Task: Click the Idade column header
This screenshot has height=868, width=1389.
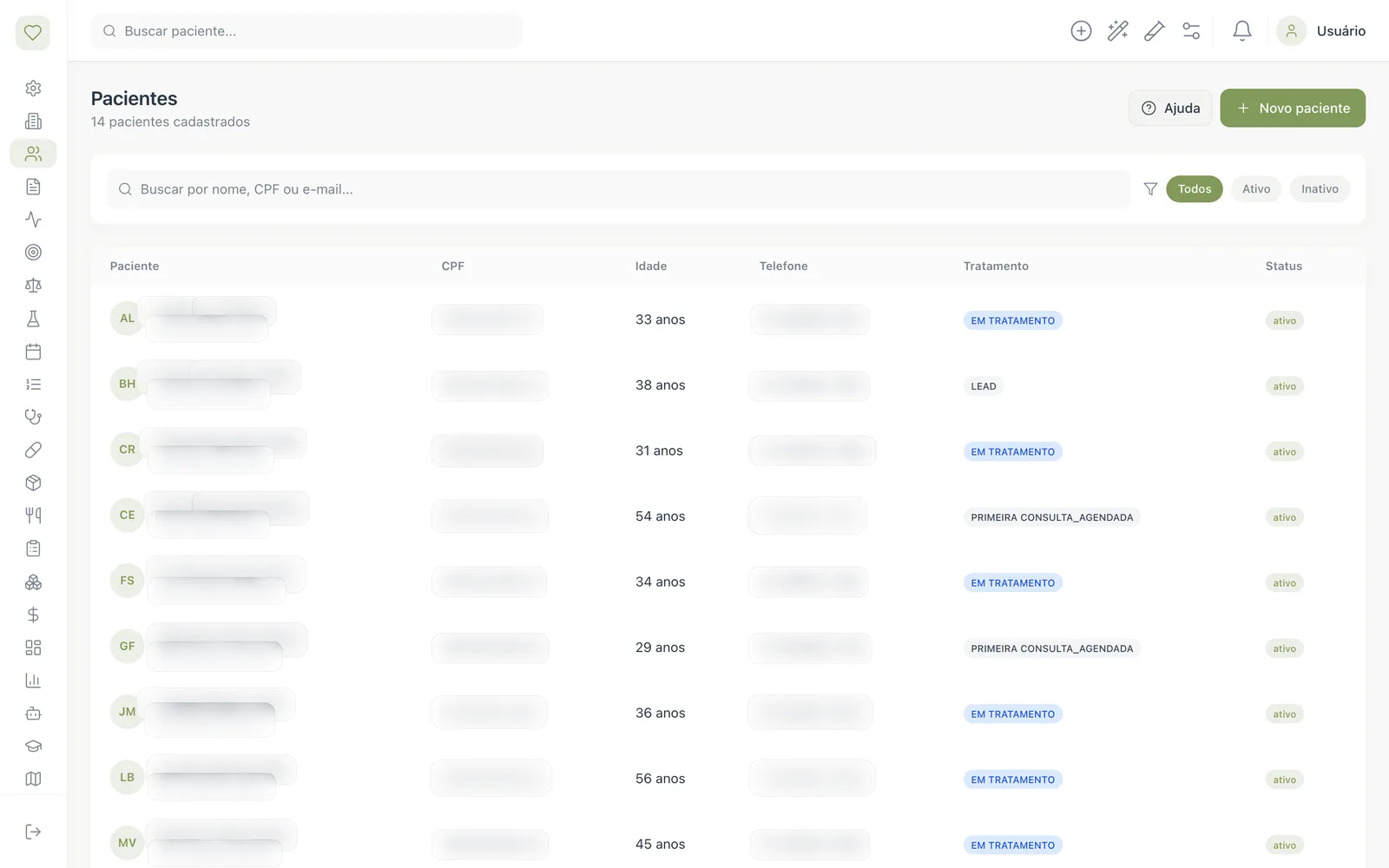Action: (651, 266)
